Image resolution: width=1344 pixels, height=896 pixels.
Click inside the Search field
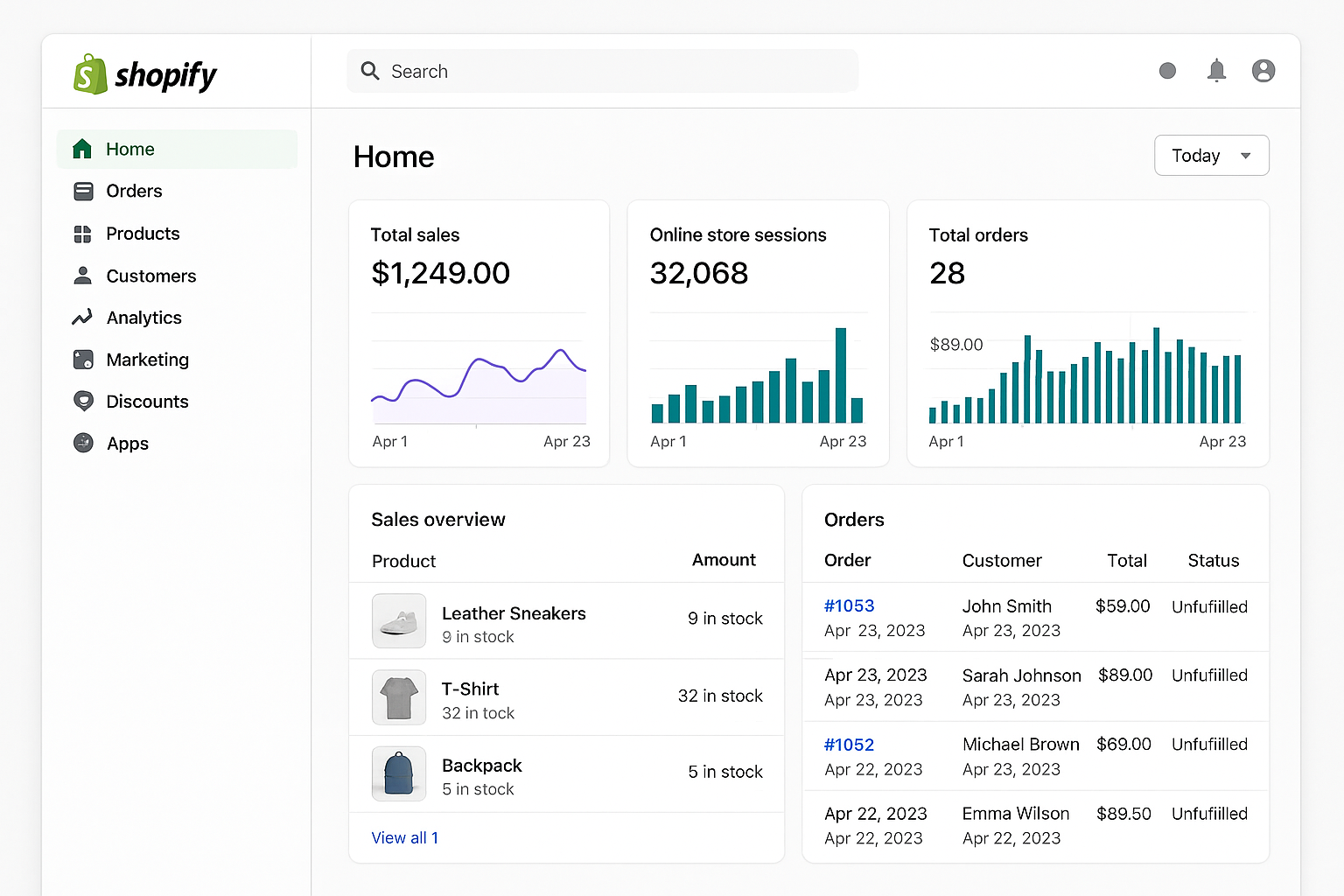tap(569, 71)
